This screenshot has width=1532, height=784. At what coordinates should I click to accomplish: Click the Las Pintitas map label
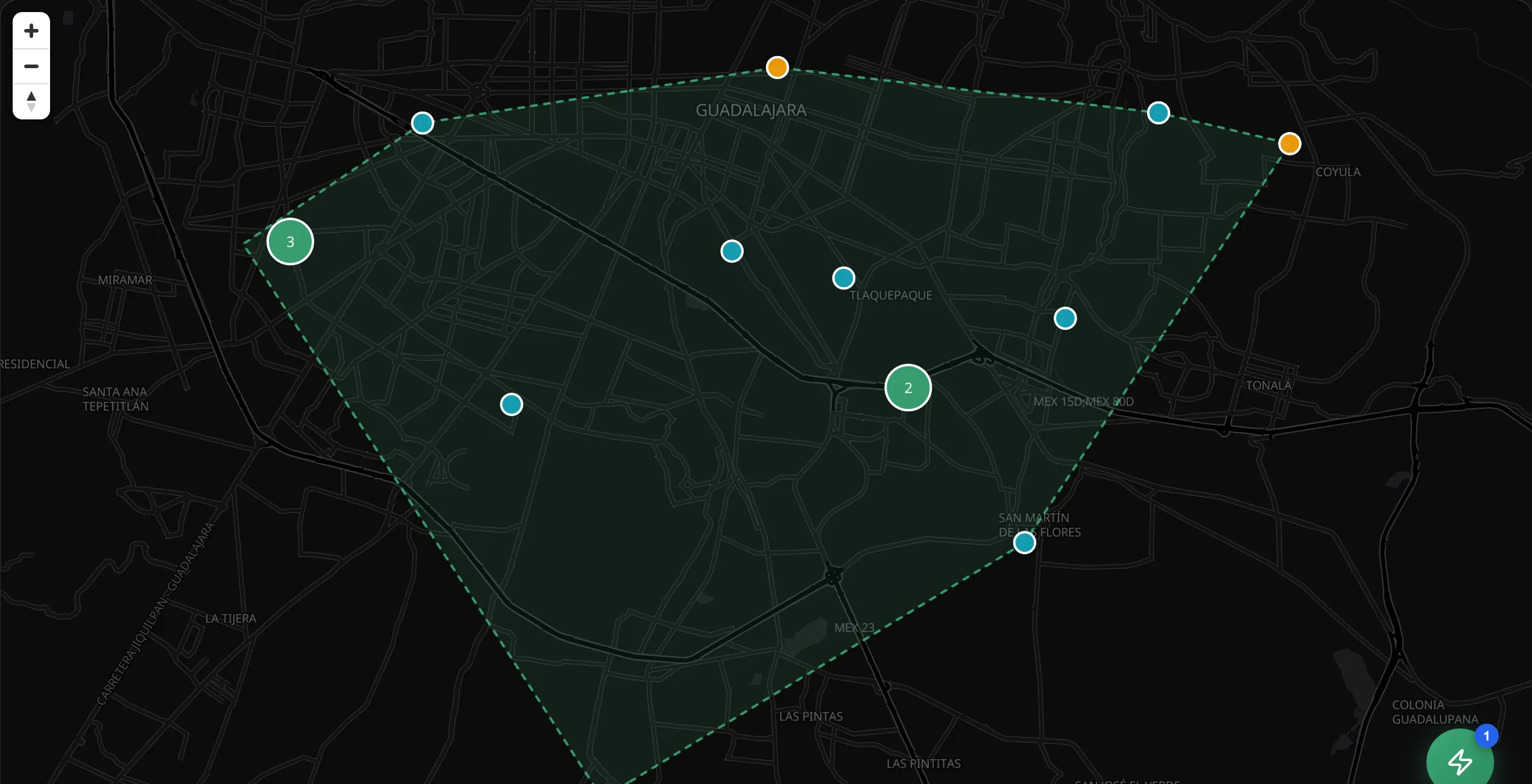click(923, 763)
